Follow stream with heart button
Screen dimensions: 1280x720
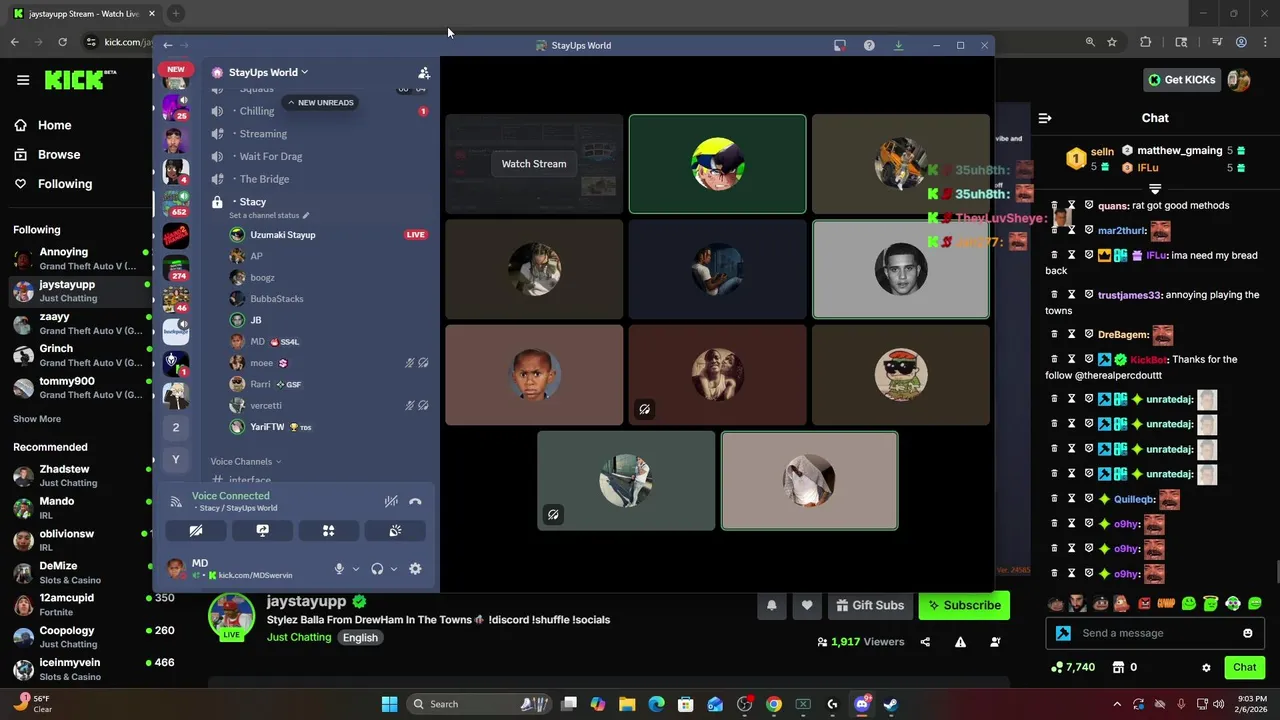[x=807, y=605]
